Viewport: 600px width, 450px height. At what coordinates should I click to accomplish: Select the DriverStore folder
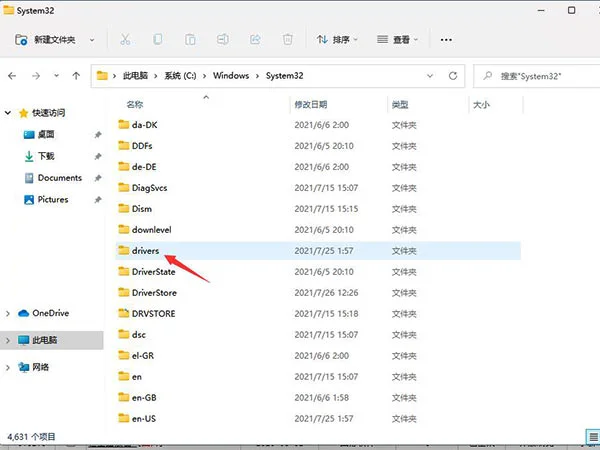(318, 293)
